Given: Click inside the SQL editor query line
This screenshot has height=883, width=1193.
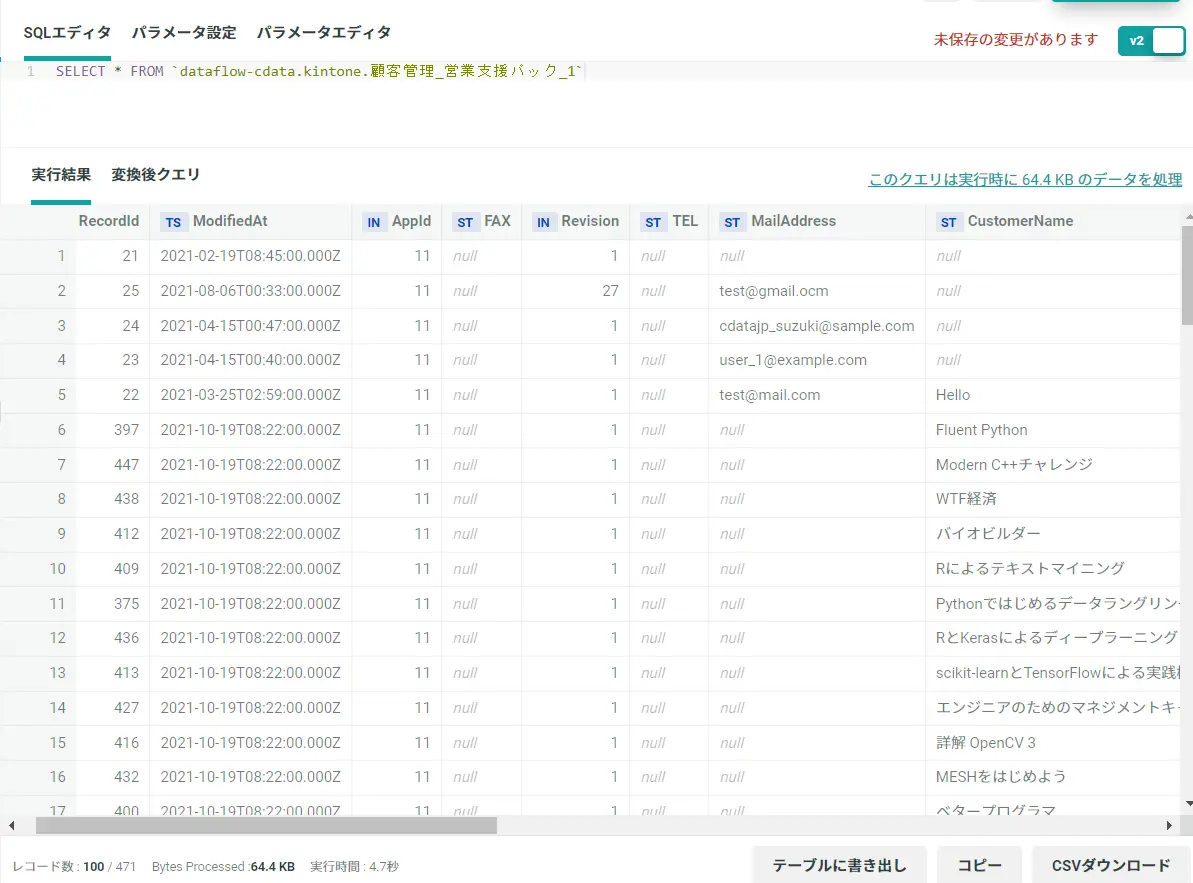Looking at the screenshot, I should pos(318,71).
